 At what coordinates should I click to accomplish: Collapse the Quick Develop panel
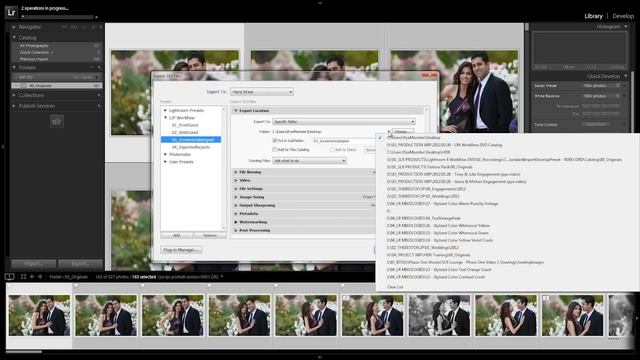[x=626, y=76]
